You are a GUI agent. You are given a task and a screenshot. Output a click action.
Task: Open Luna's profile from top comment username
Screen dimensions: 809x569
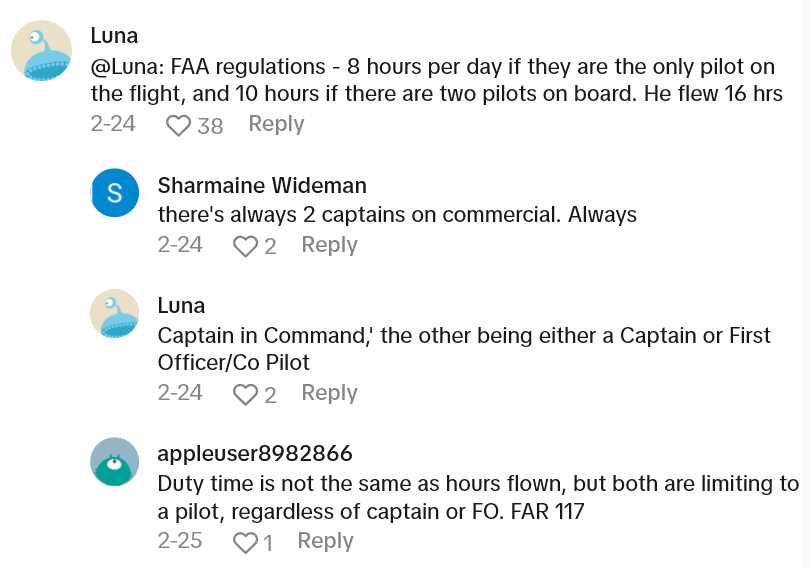114,36
